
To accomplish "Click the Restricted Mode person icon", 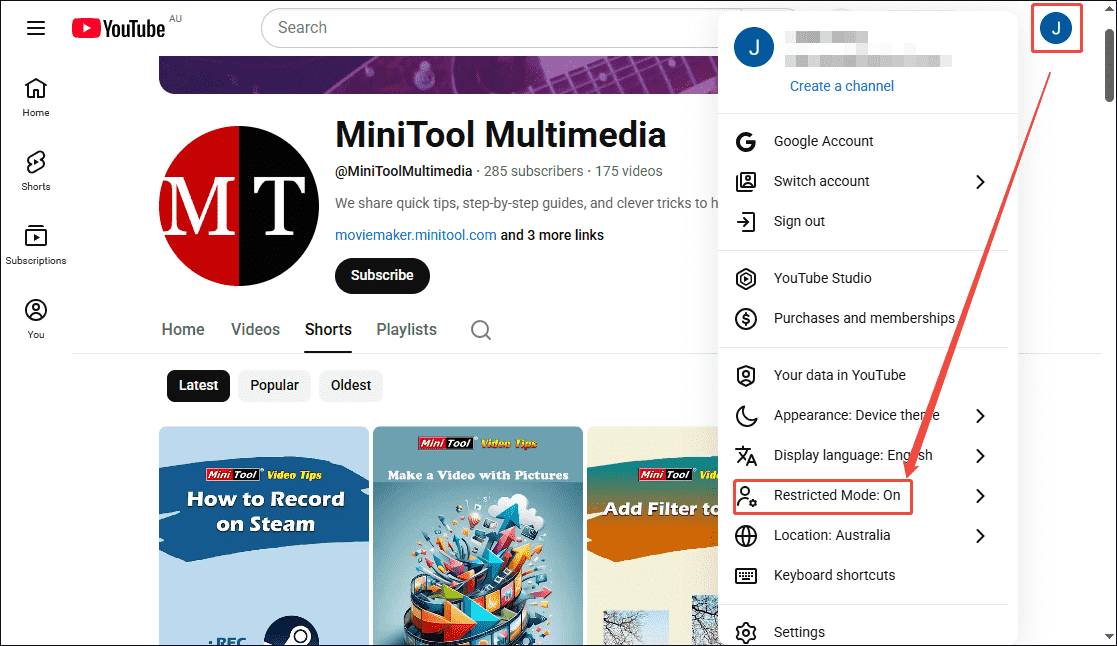I will coord(746,496).
